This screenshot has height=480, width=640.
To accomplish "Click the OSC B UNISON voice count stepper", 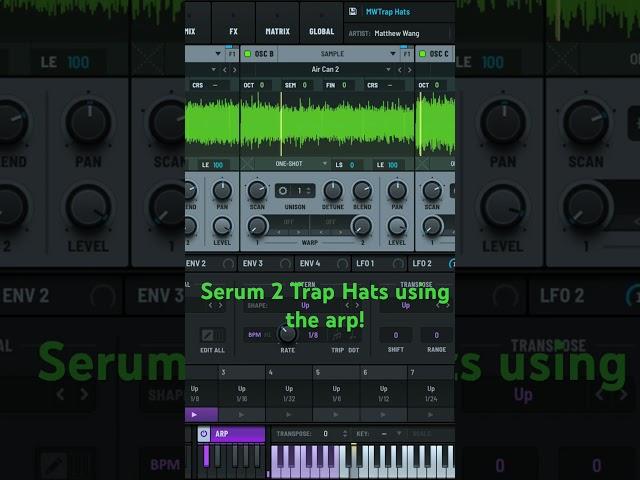I will (x=308, y=191).
